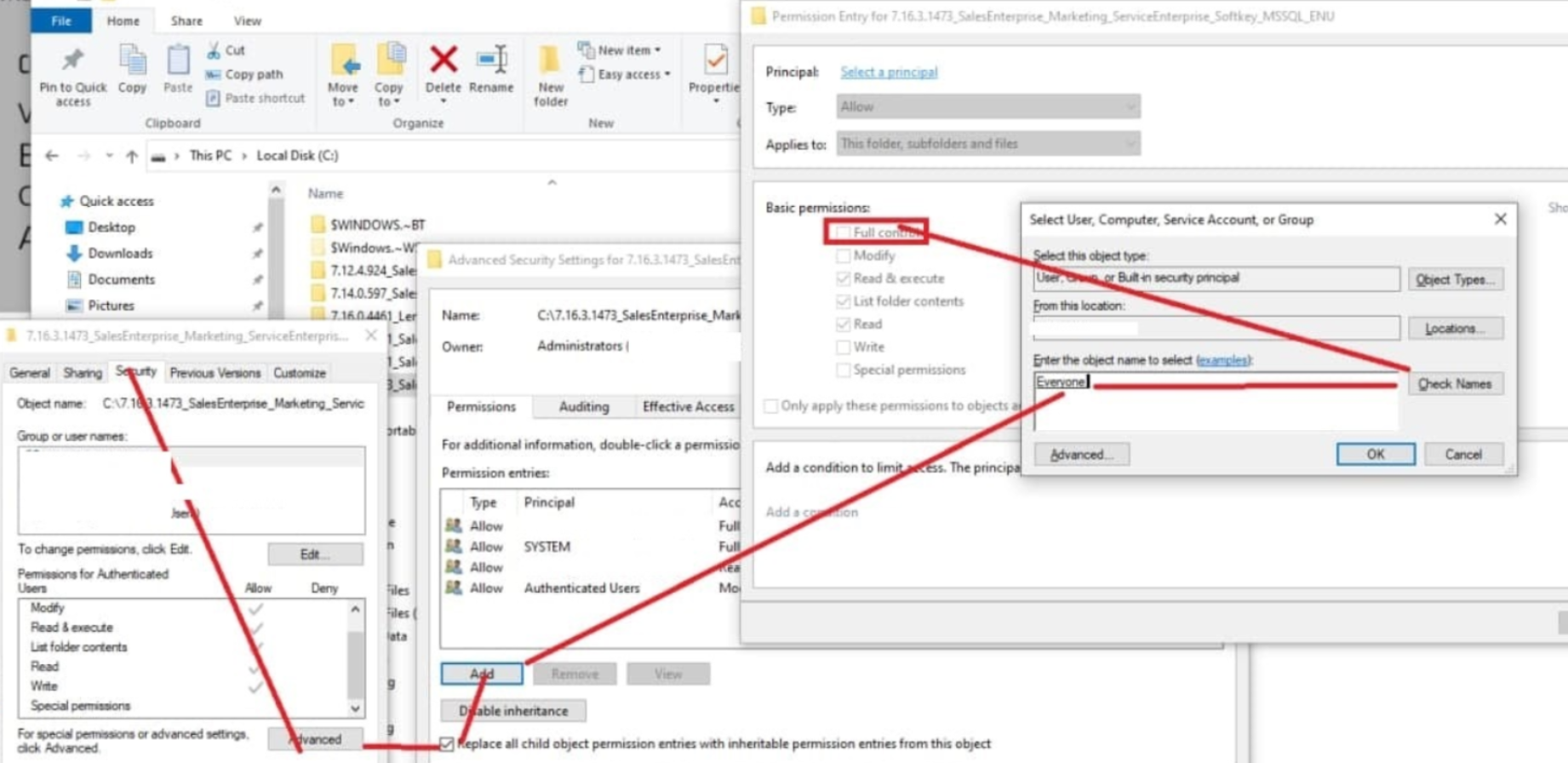Click the New folder icon
1568x763 pixels.
click(550, 61)
